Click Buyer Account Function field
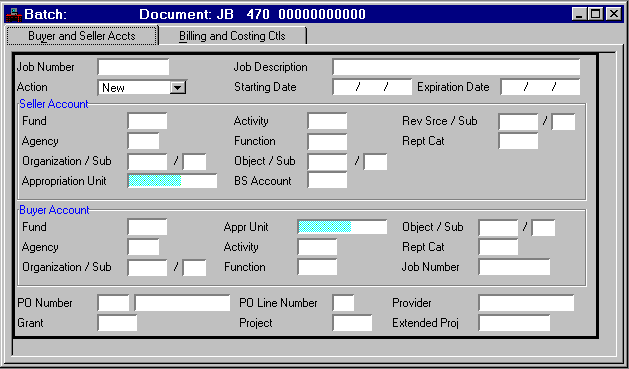The width and height of the screenshot is (629, 369). pyautogui.click(x=317, y=267)
